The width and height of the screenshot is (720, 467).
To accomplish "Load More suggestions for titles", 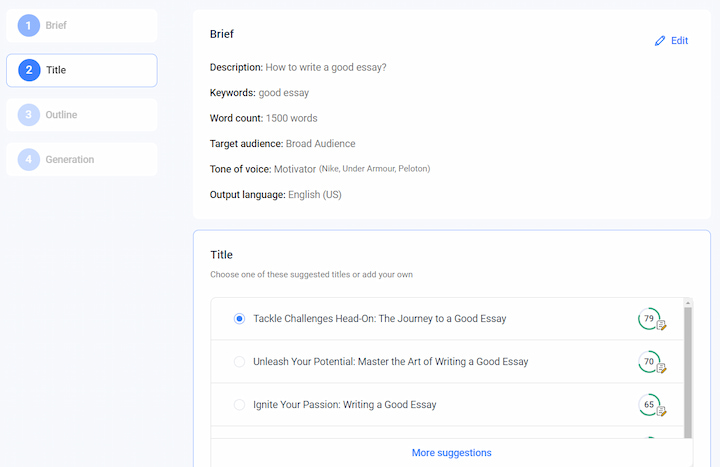I will tap(451, 453).
